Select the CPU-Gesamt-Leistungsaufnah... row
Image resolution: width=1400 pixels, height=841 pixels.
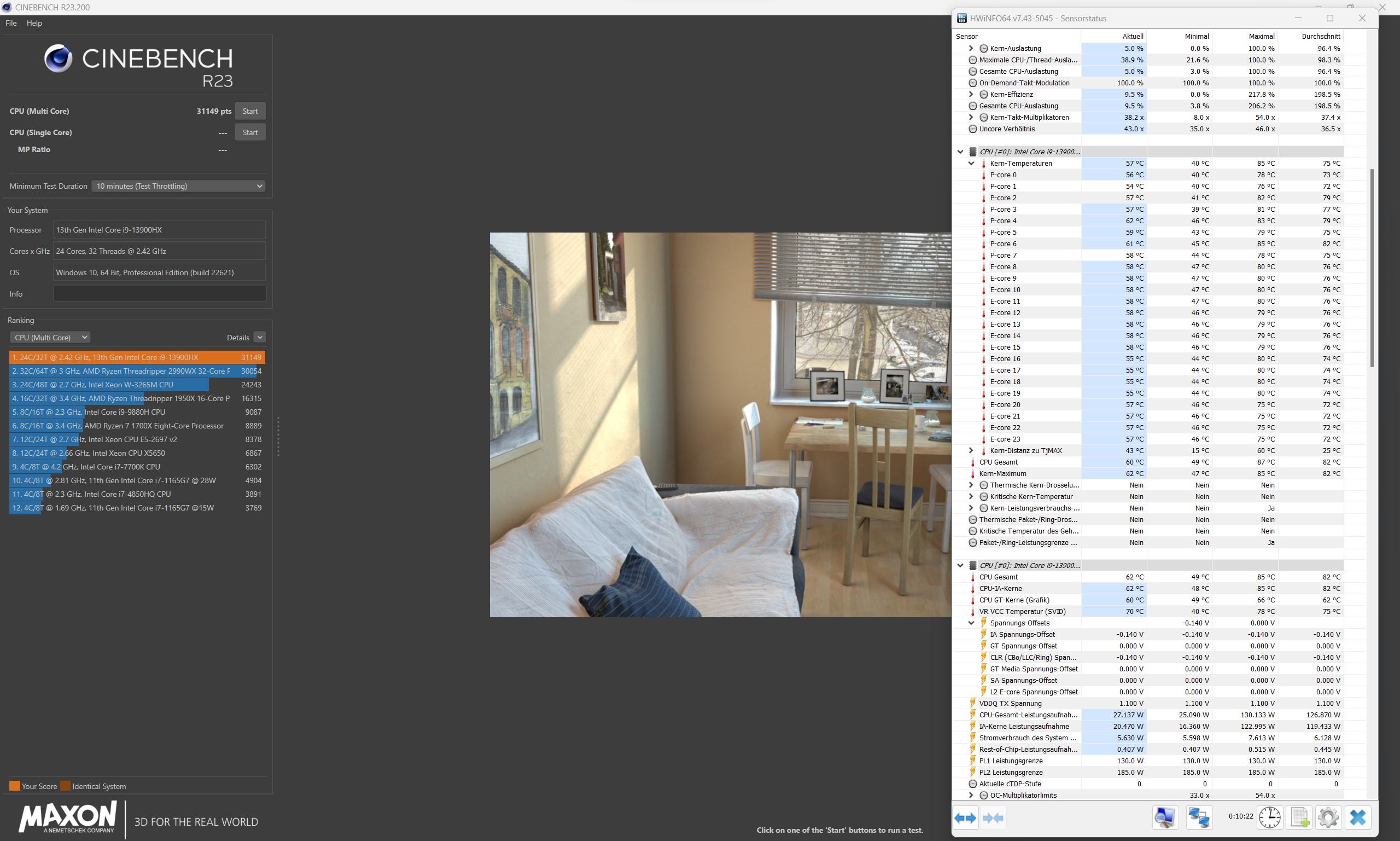[x=1148, y=715]
